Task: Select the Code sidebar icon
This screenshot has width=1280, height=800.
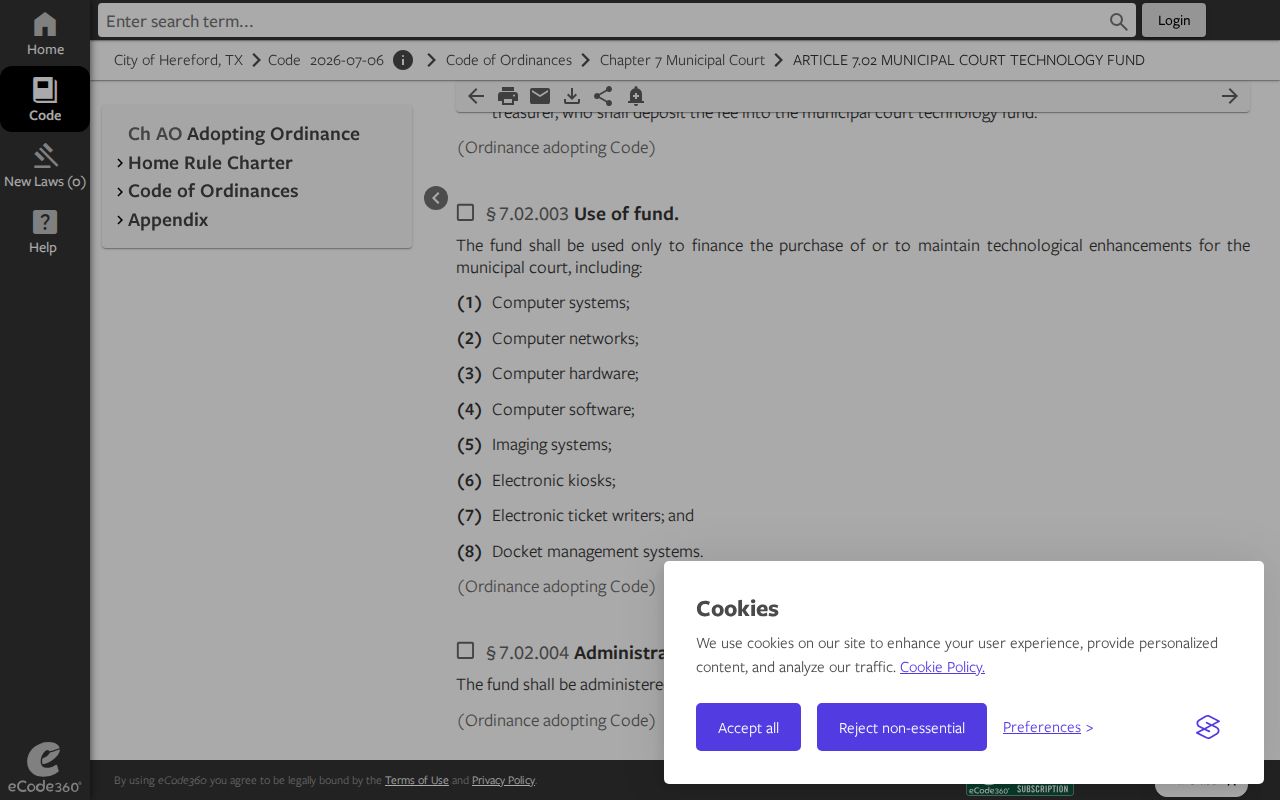Action: pyautogui.click(x=45, y=99)
